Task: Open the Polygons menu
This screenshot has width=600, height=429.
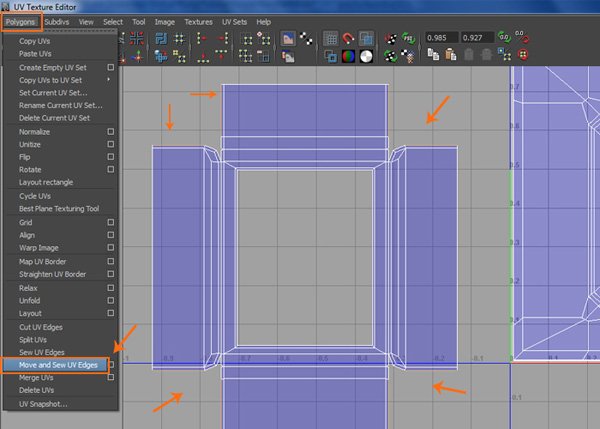Action: click(20, 22)
